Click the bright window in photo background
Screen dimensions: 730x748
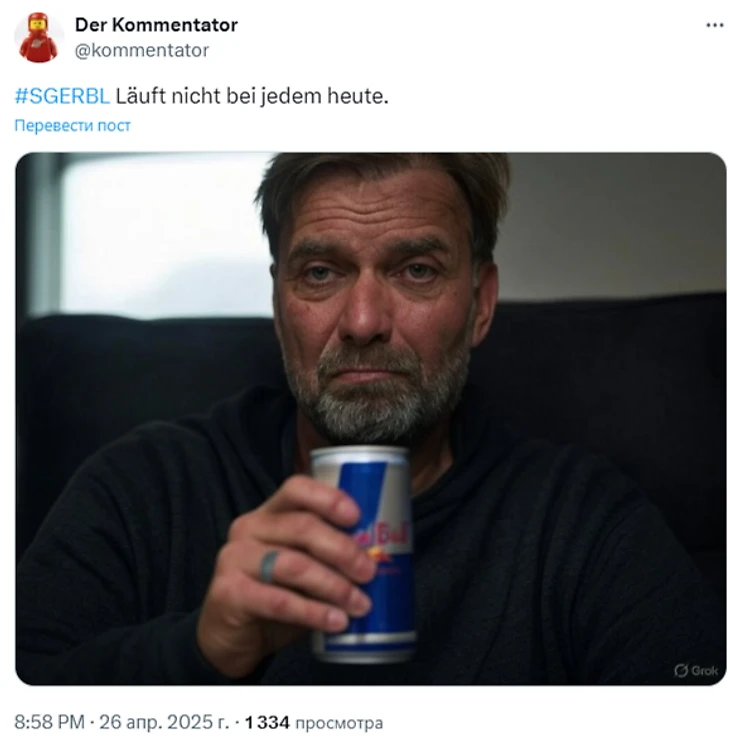(160, 235)
